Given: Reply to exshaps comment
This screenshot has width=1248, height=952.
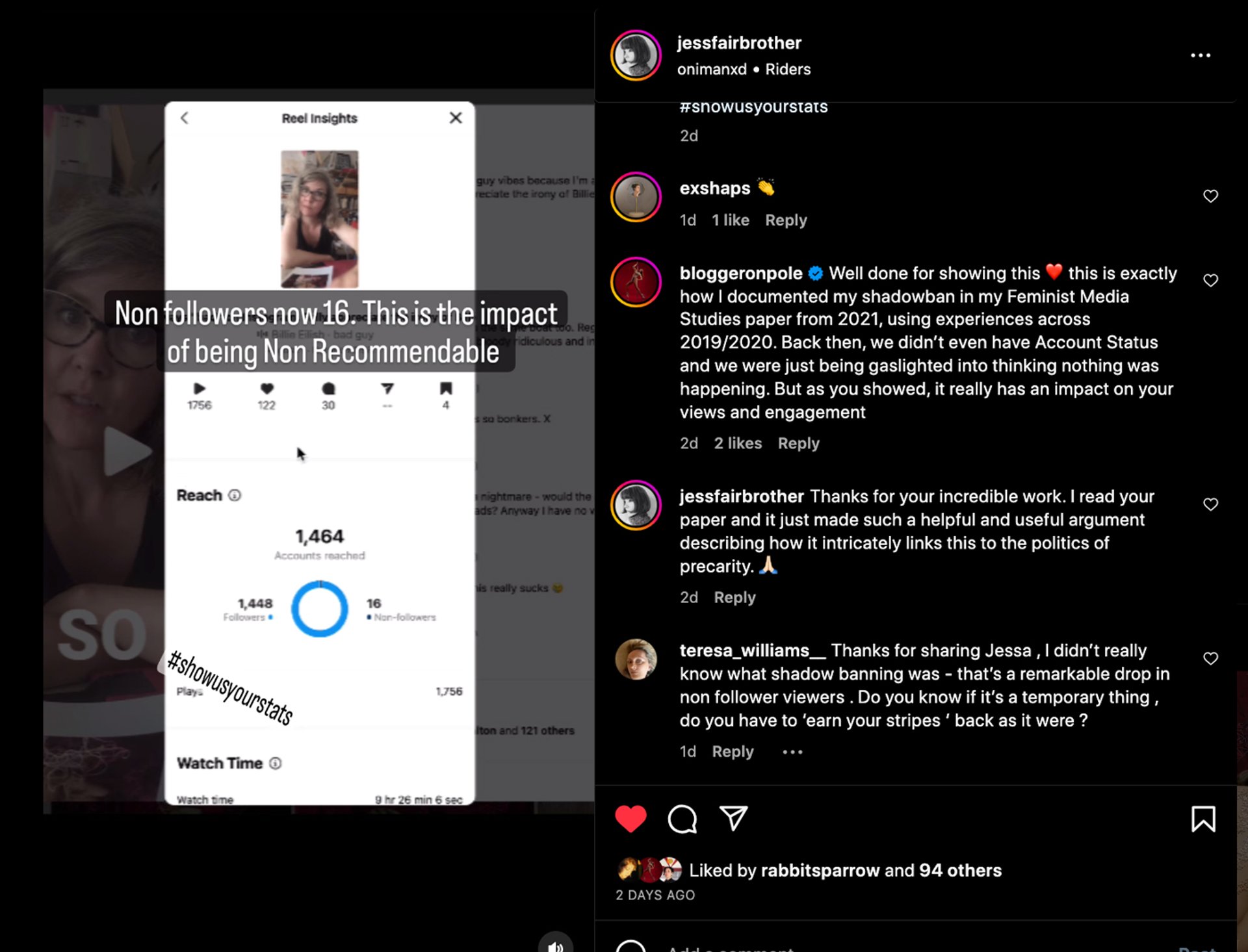Looking at the screenshot, I should 786,220.
